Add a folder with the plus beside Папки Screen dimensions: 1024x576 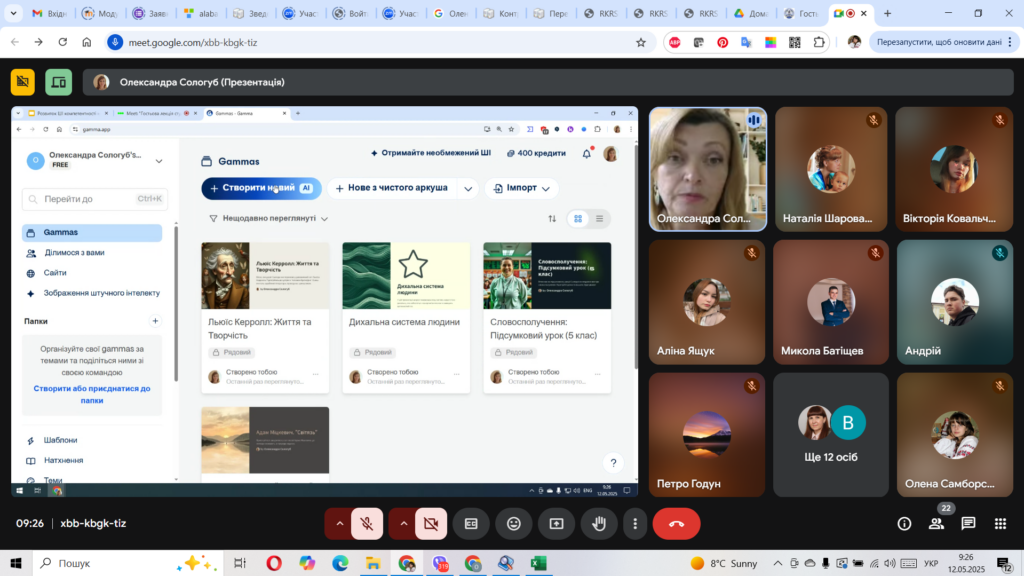[155, 321]
